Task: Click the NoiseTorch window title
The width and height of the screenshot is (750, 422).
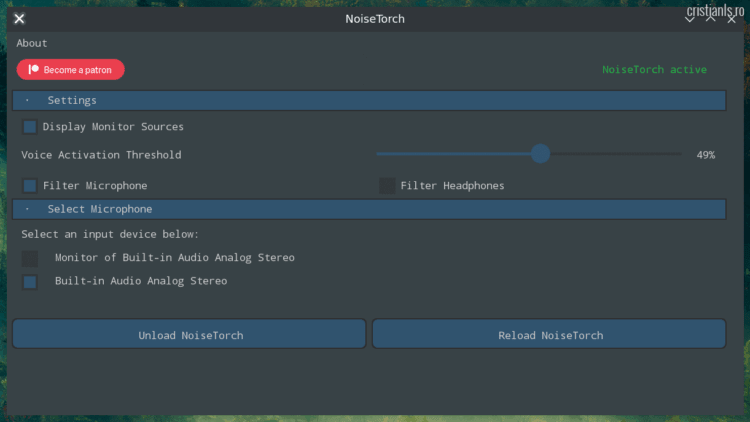Action: [375, 19]
